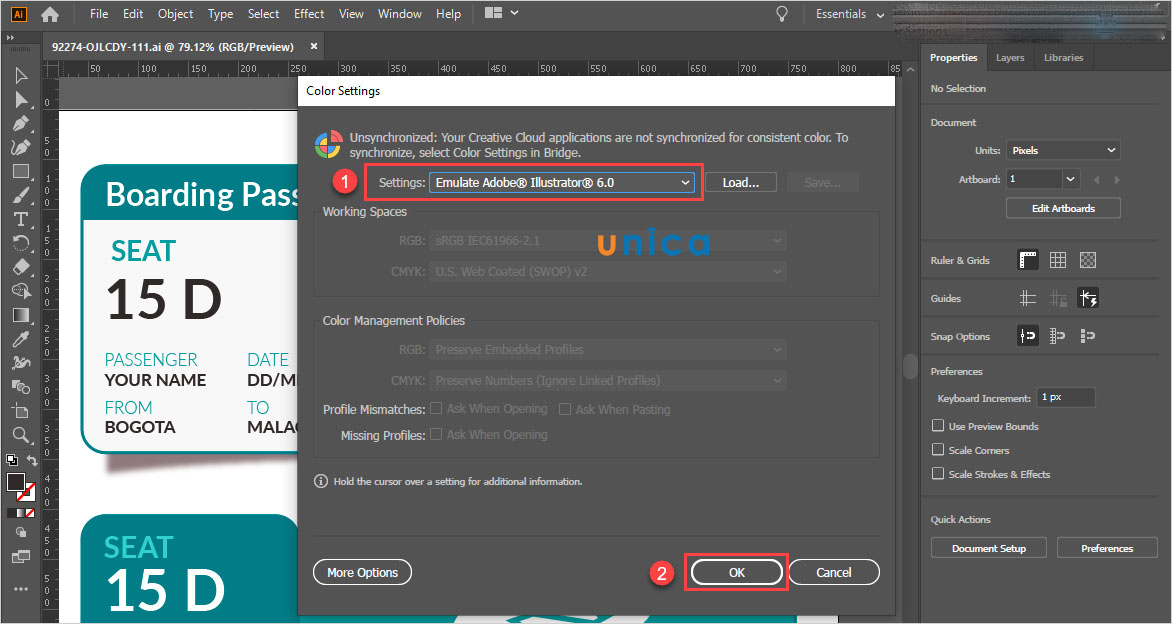Select the Eraser tool
This screenshot has height=624, width=1172.
pyautogui.click(x=21, y=266)
